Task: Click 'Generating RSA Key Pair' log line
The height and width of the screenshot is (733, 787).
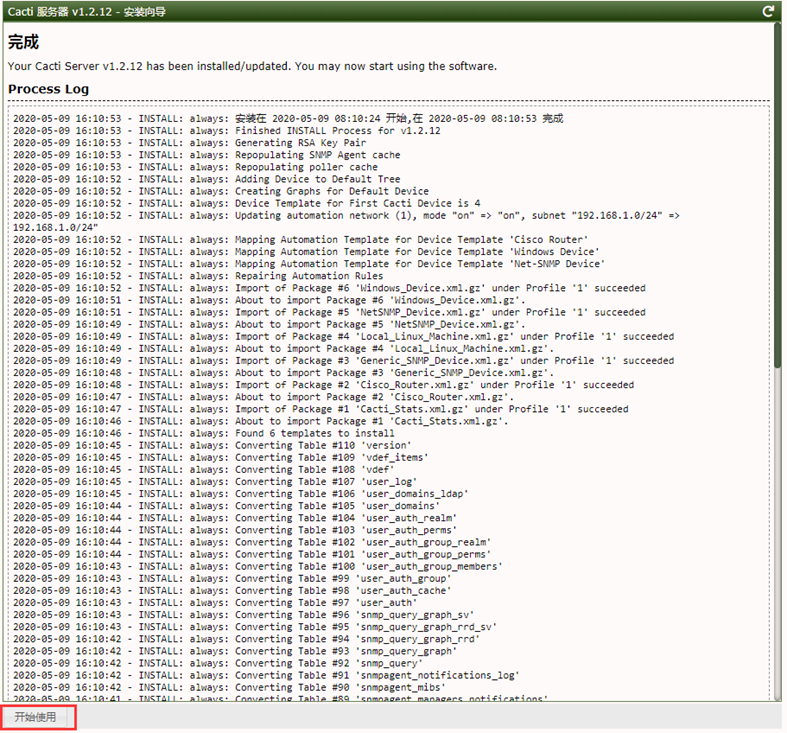Action: pos(190,143)
